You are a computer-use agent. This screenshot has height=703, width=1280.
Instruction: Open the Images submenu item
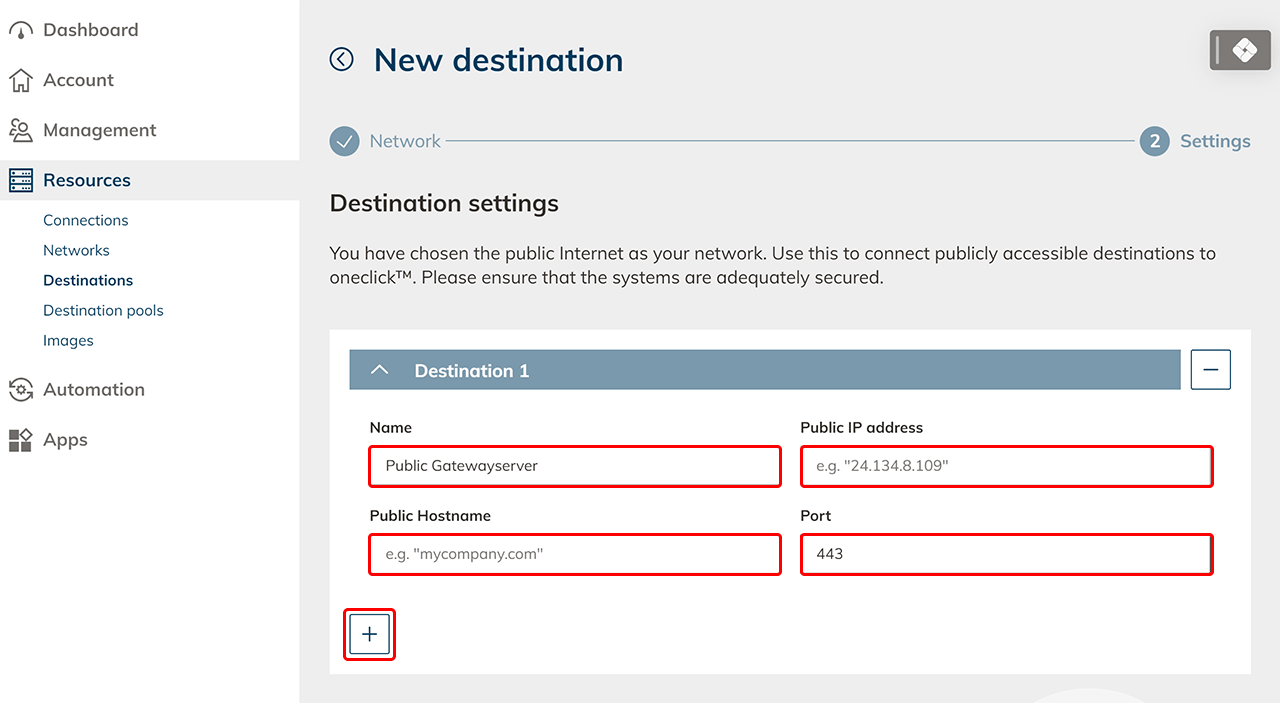pos(68,340)
